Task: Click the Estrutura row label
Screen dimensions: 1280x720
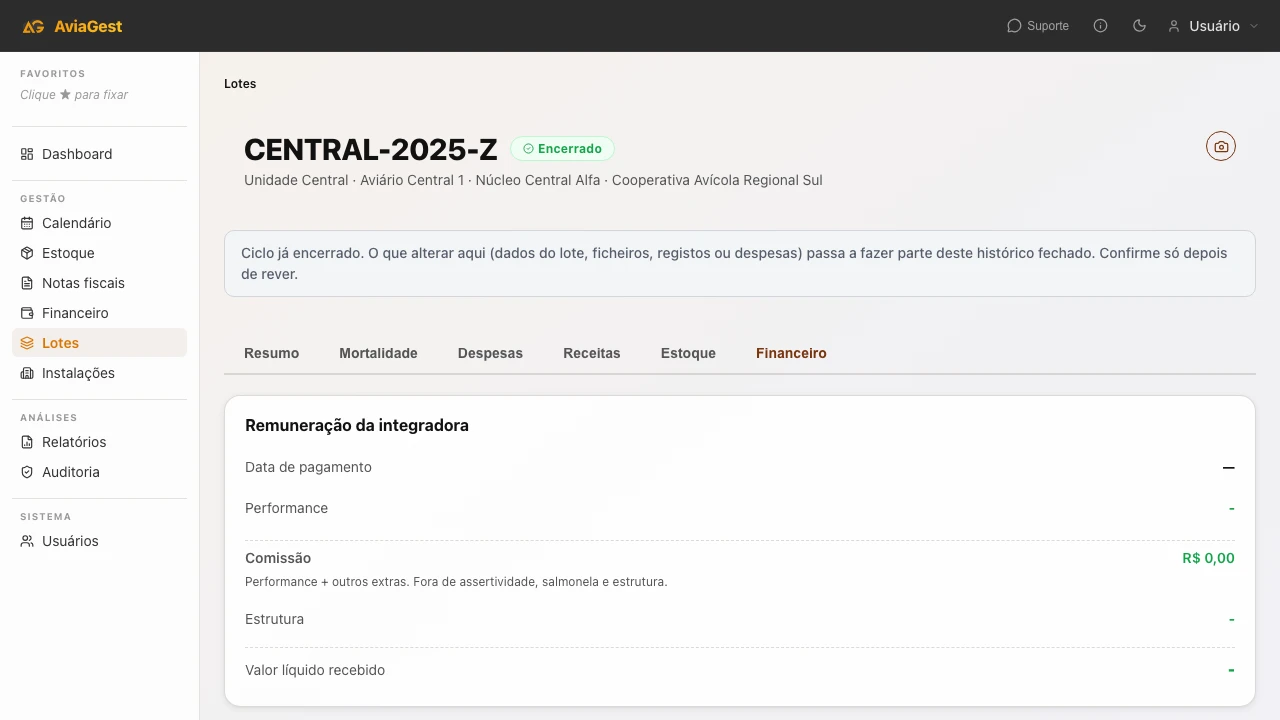Action: pos(274,619)
